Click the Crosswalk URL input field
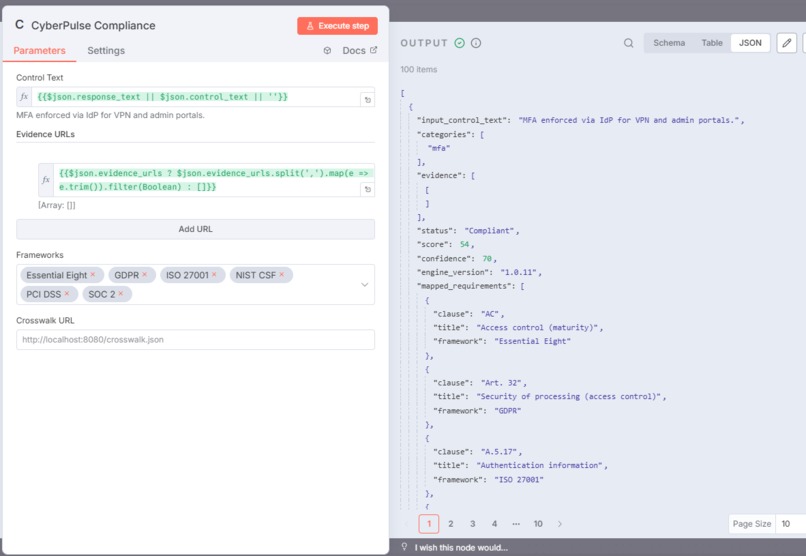Viewport: 806px width, 556px height. pos(195,340)
